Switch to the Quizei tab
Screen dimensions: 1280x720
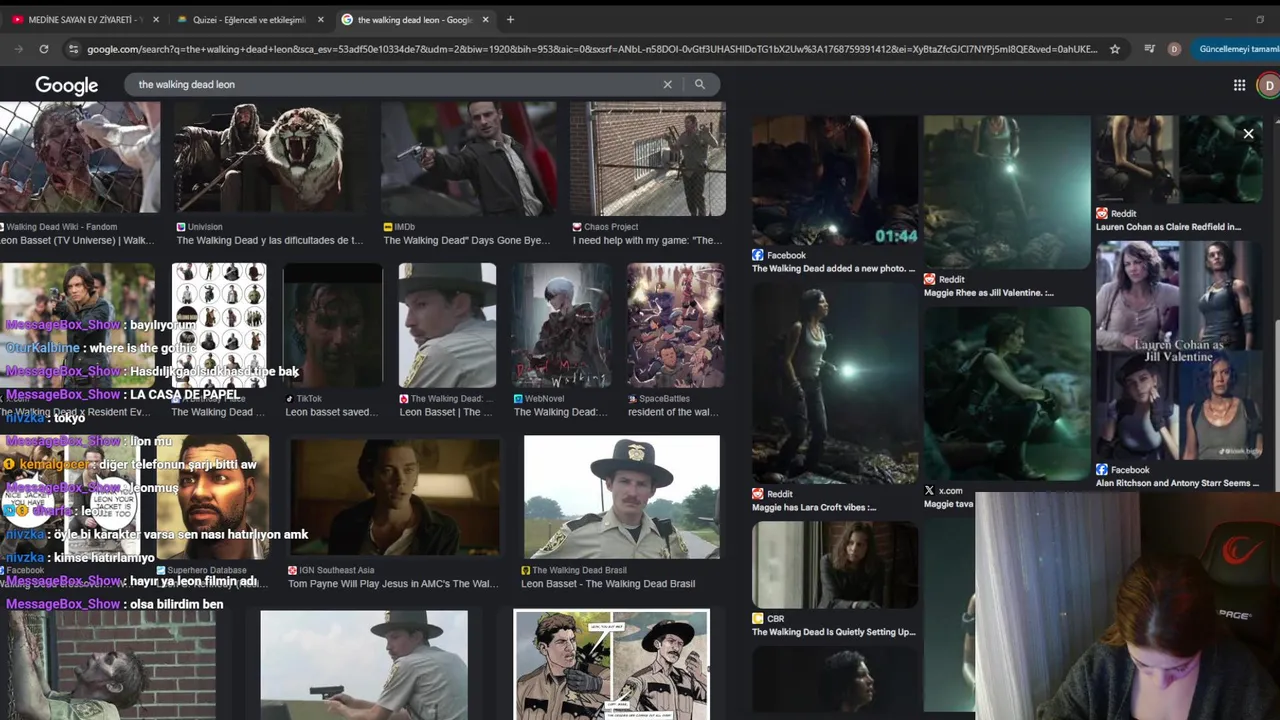point(250,19)
